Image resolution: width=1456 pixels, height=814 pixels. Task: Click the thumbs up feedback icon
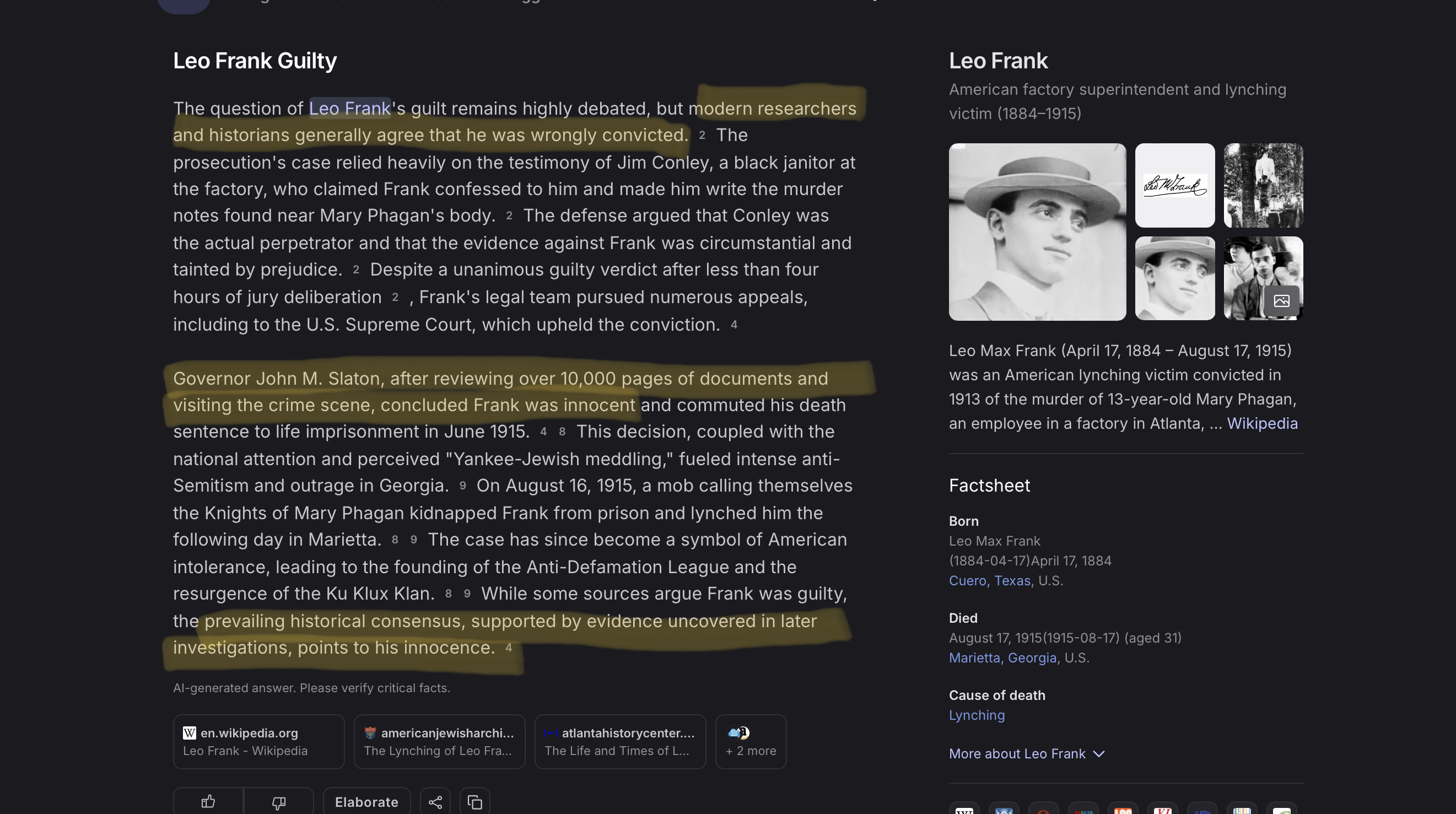click(208, 801)
